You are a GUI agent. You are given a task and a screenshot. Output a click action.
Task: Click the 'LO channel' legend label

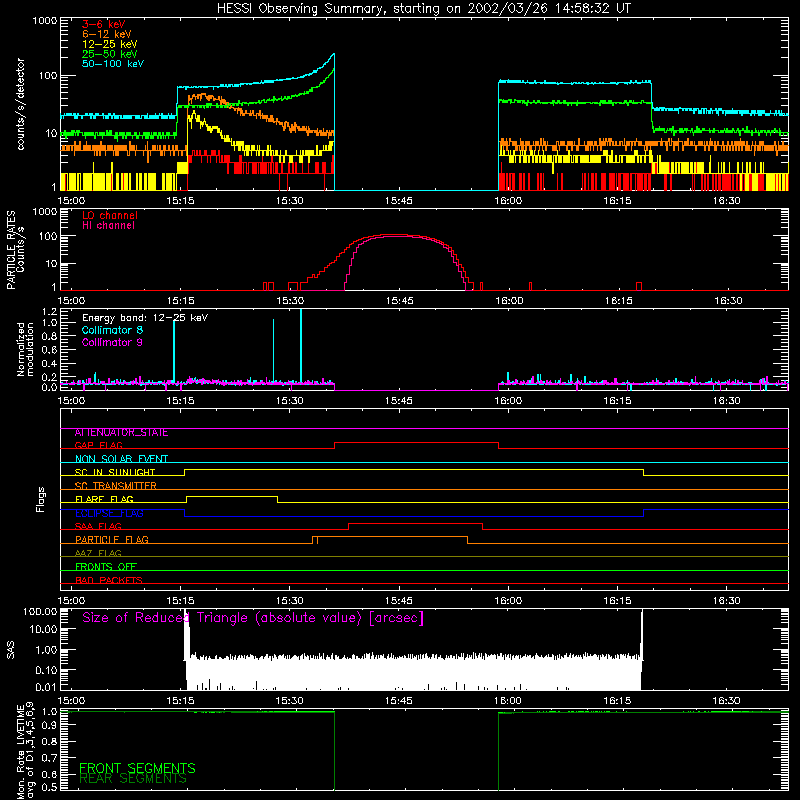click(110, 215)
